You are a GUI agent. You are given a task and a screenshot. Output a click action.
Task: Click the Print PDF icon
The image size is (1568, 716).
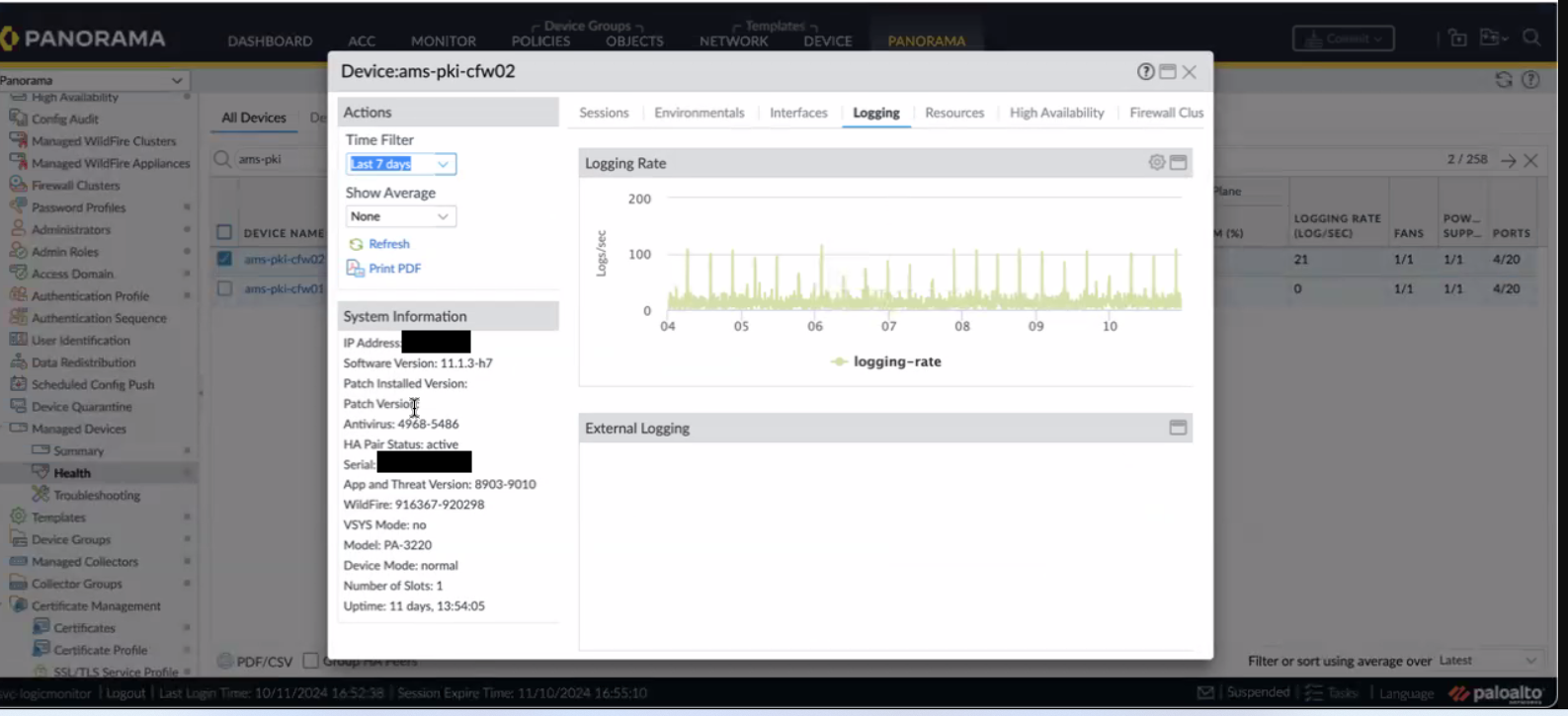[x=355, y=269]
